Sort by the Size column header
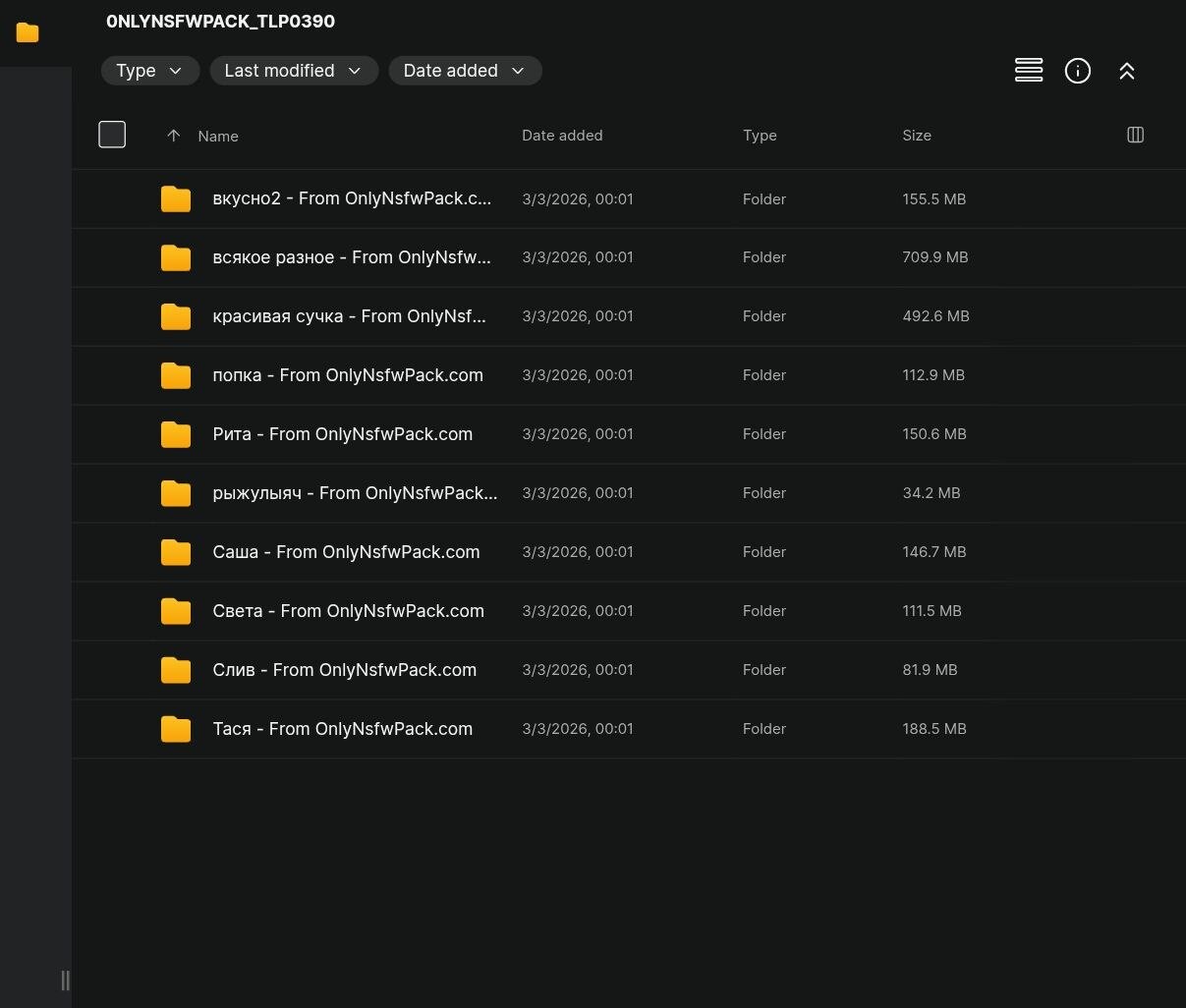Viewport: 1186px width, 1008px height. 916,136
